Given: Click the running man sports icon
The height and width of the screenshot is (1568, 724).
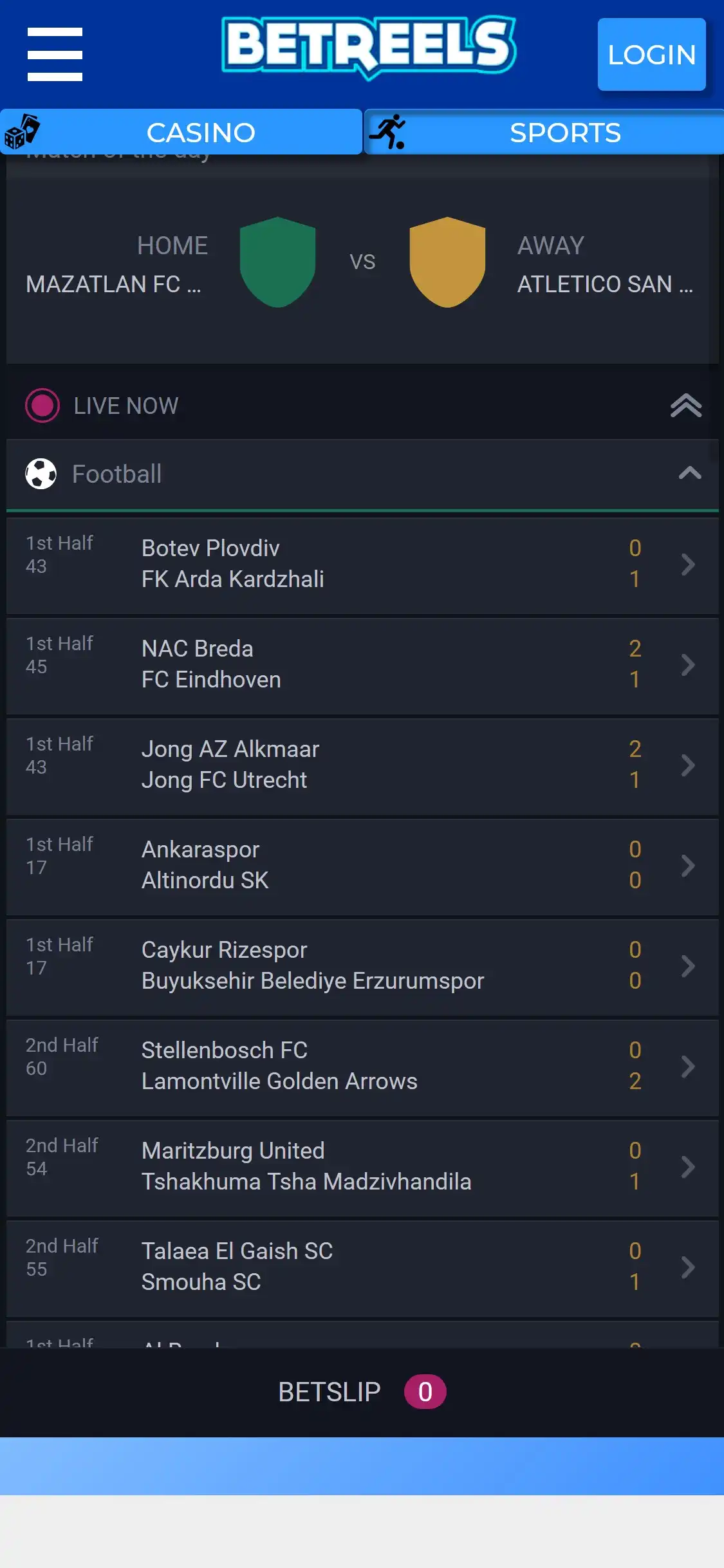Looking at the screenshot, I should click(387, 132).
